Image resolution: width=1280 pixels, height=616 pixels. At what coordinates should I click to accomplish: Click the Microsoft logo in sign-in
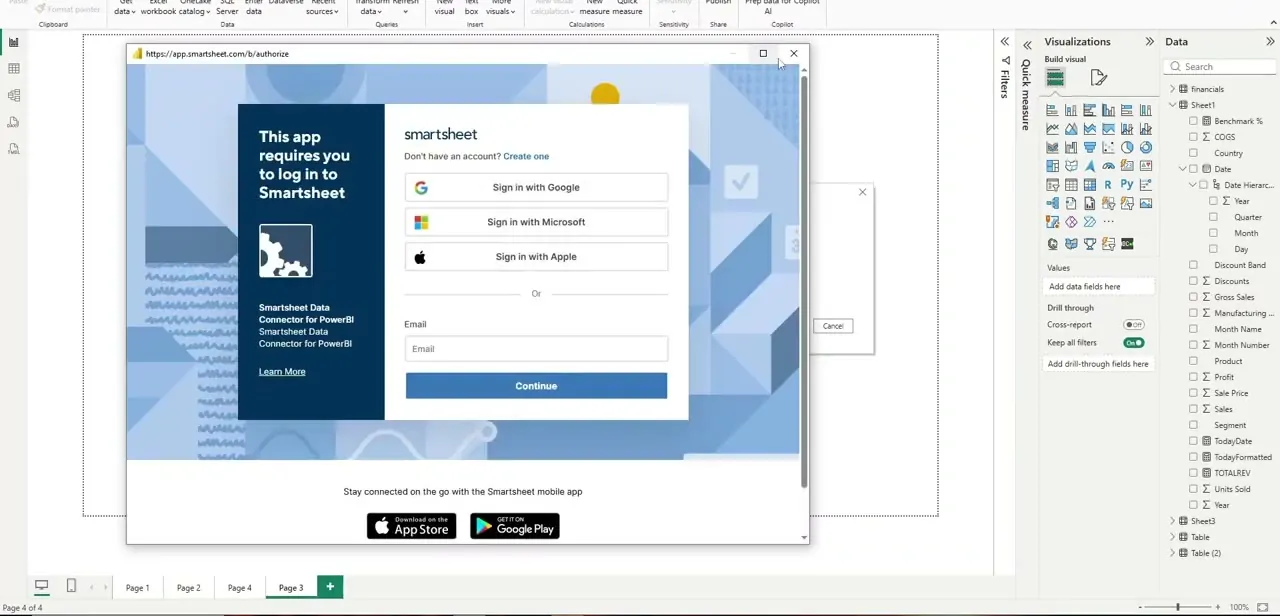(x=421, y=222)
